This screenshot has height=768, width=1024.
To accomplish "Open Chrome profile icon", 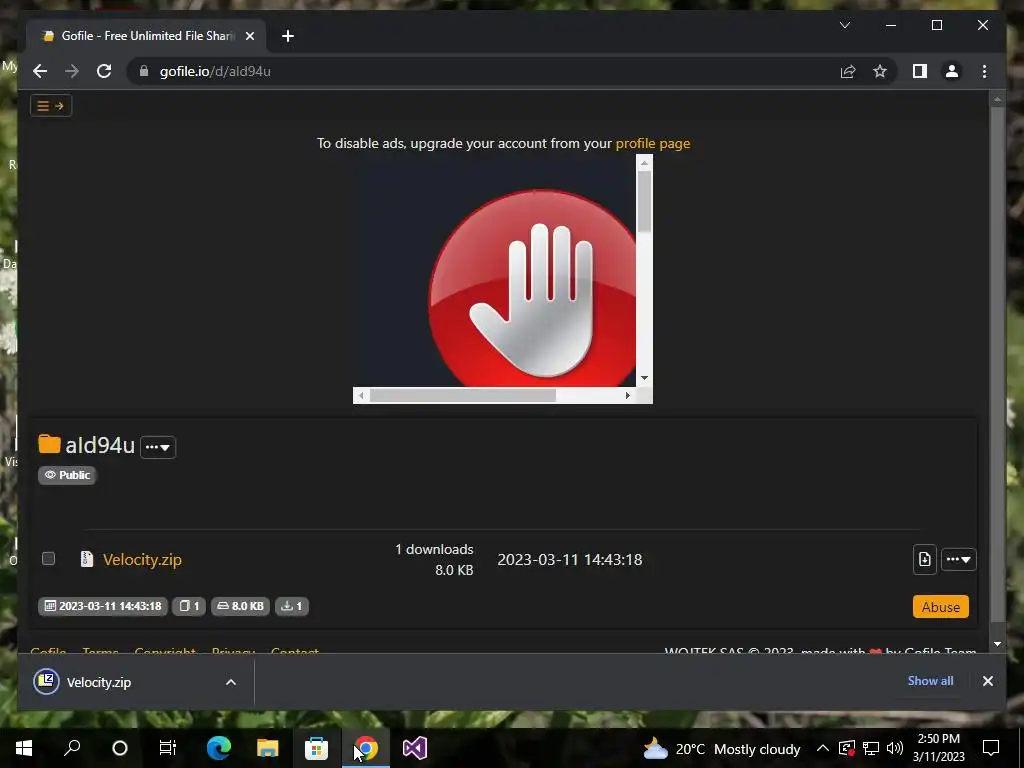I will (x=952, y=71).
